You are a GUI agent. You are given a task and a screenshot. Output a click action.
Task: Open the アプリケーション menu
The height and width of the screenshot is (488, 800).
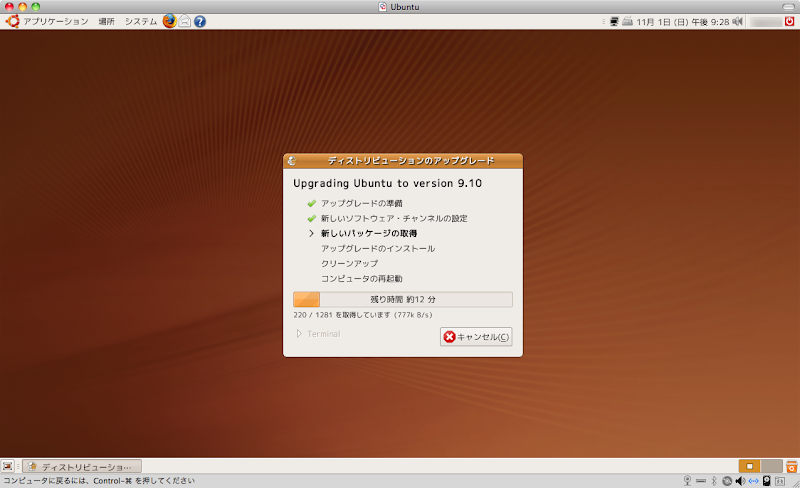(56, 21)
